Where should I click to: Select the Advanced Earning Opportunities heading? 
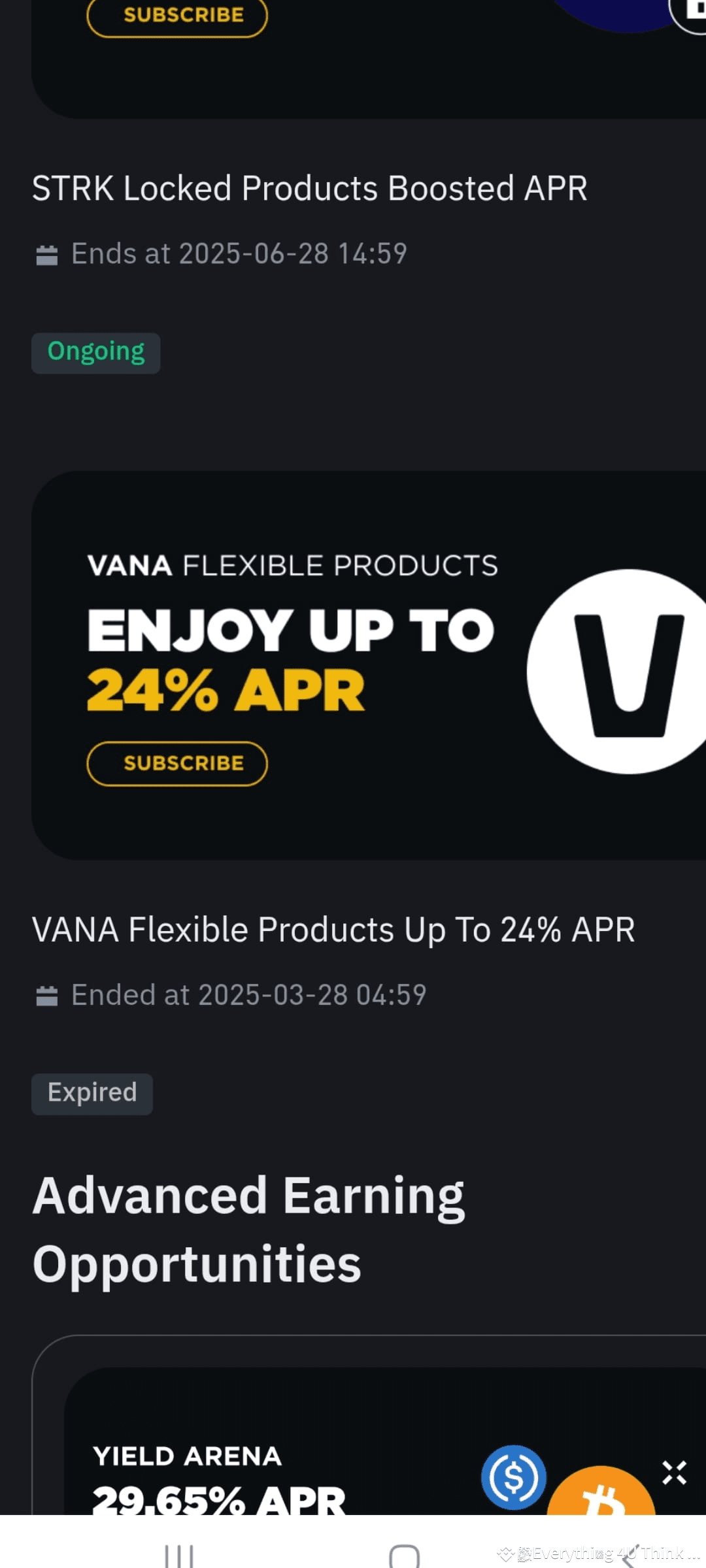click(x=248, y=1228)
